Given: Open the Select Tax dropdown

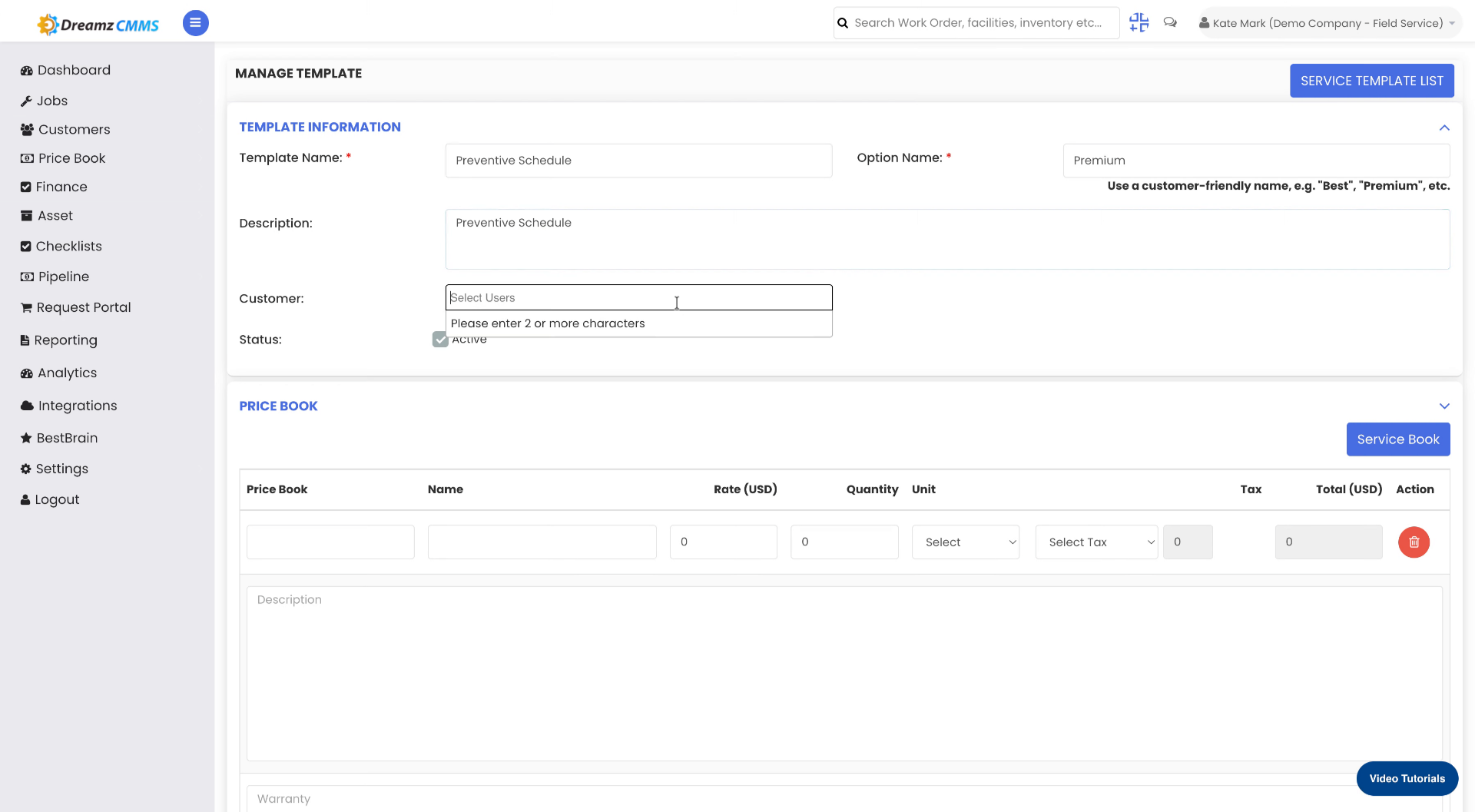Looking at the screenshot, I should 1096,542.
